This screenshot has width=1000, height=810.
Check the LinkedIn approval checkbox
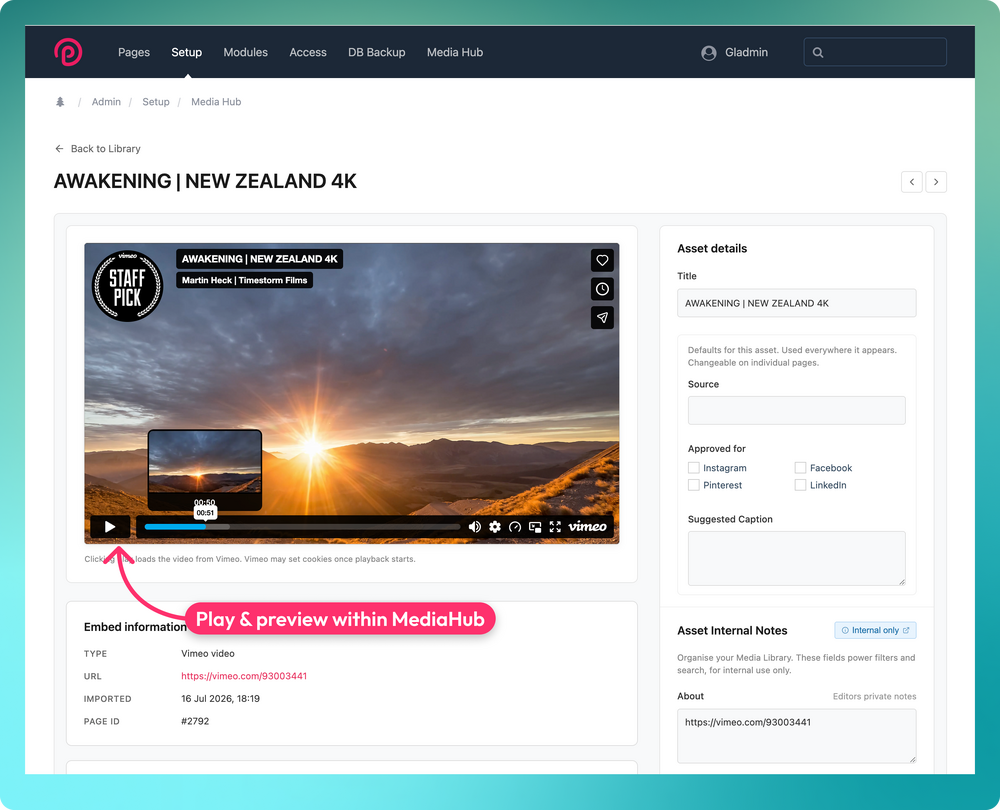(800, 485)
